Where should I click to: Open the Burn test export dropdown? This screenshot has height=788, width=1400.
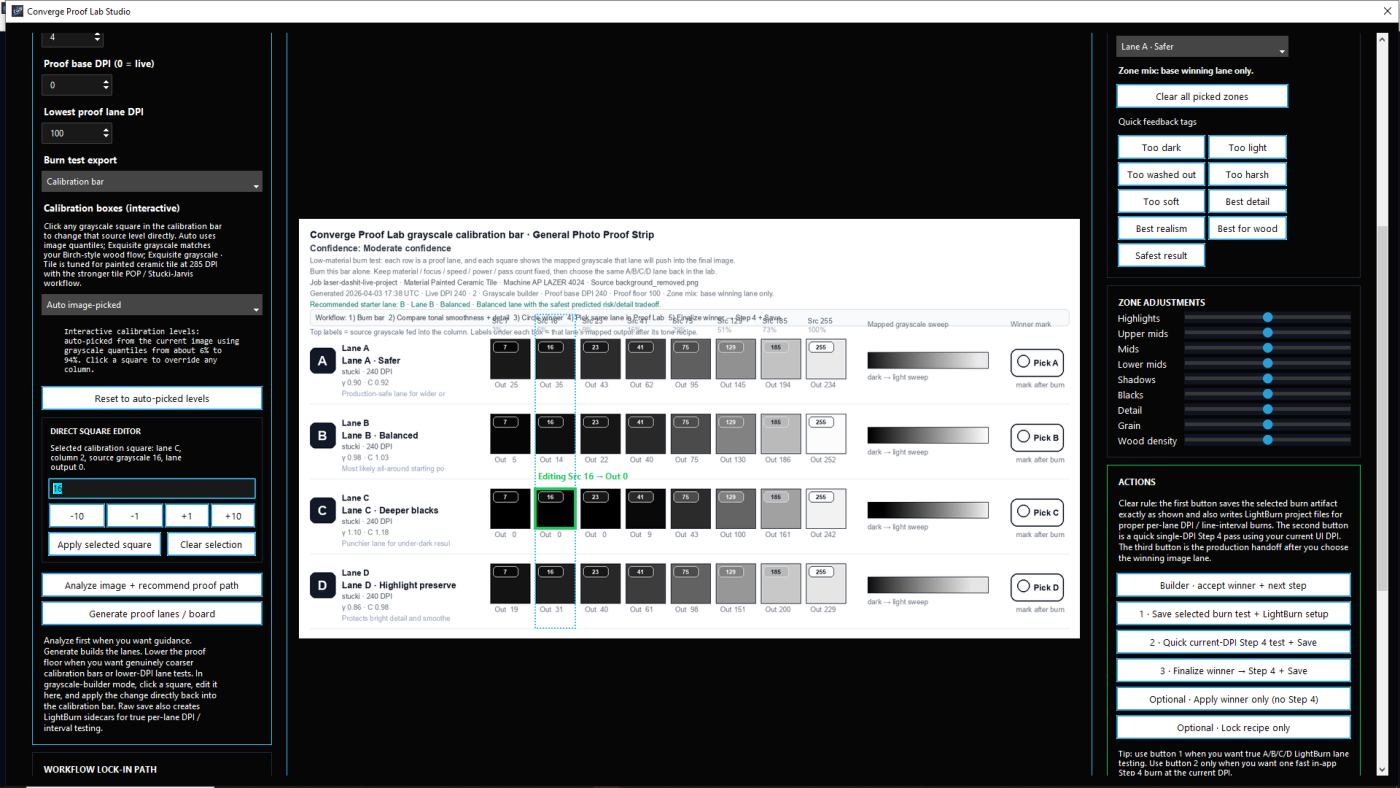(152, 182)
